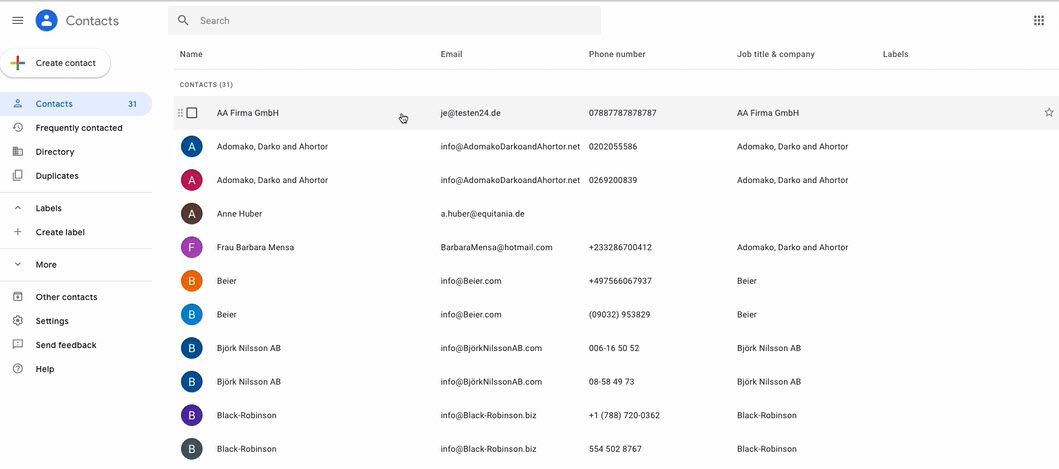This screenshot has width=1059, height=469.
Task: Select Directory in the sidebar
Action: [x=55, y=152]
